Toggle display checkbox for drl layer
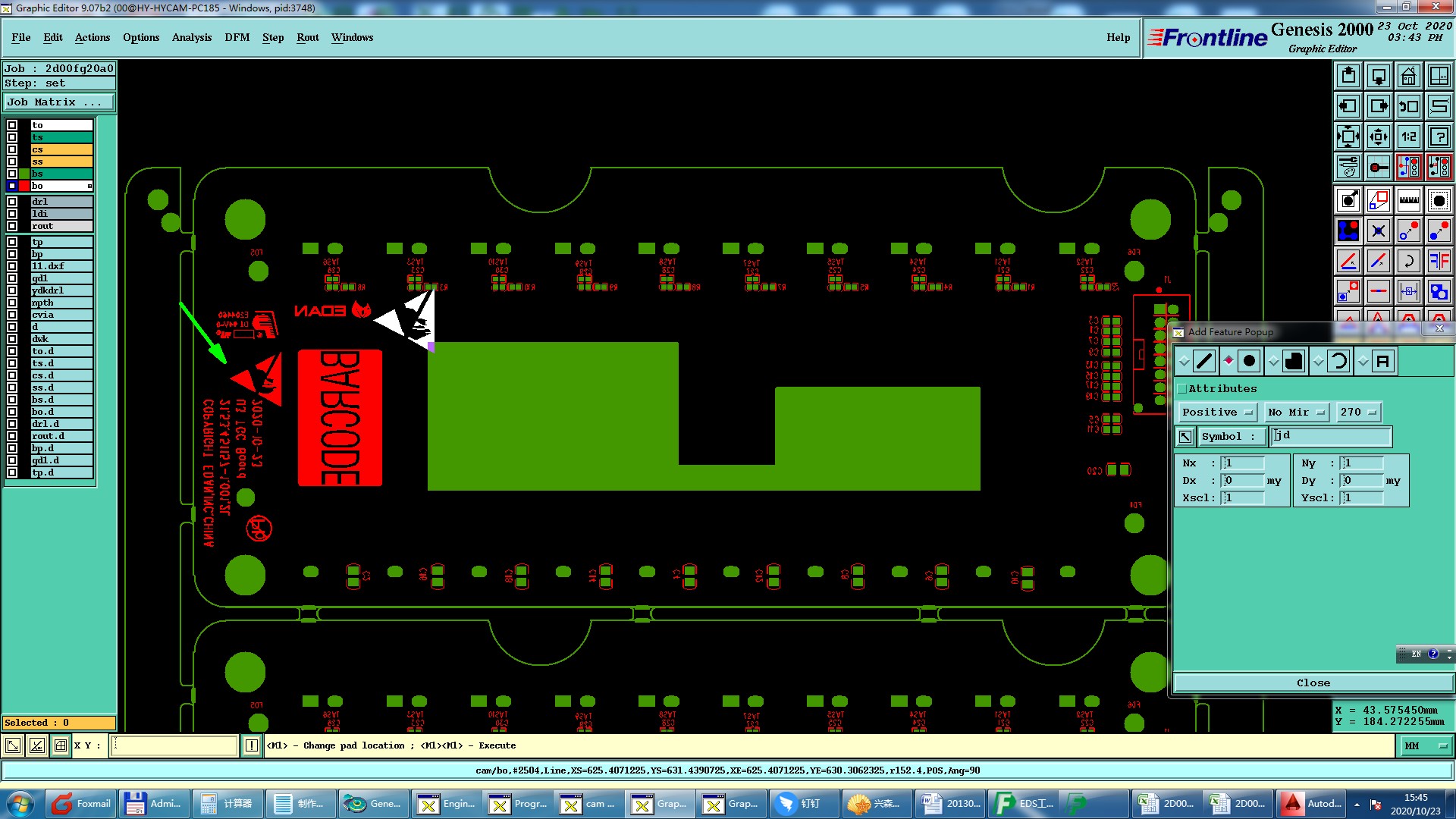1456x819 pixels. coord(12,202)
